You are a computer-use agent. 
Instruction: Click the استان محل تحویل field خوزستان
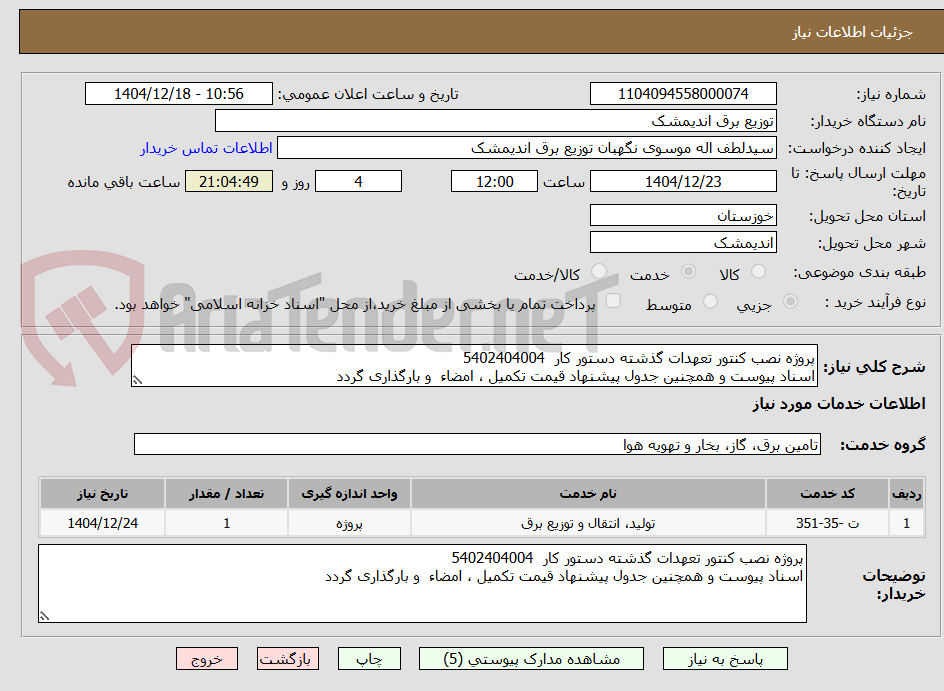tap(683, 215)
